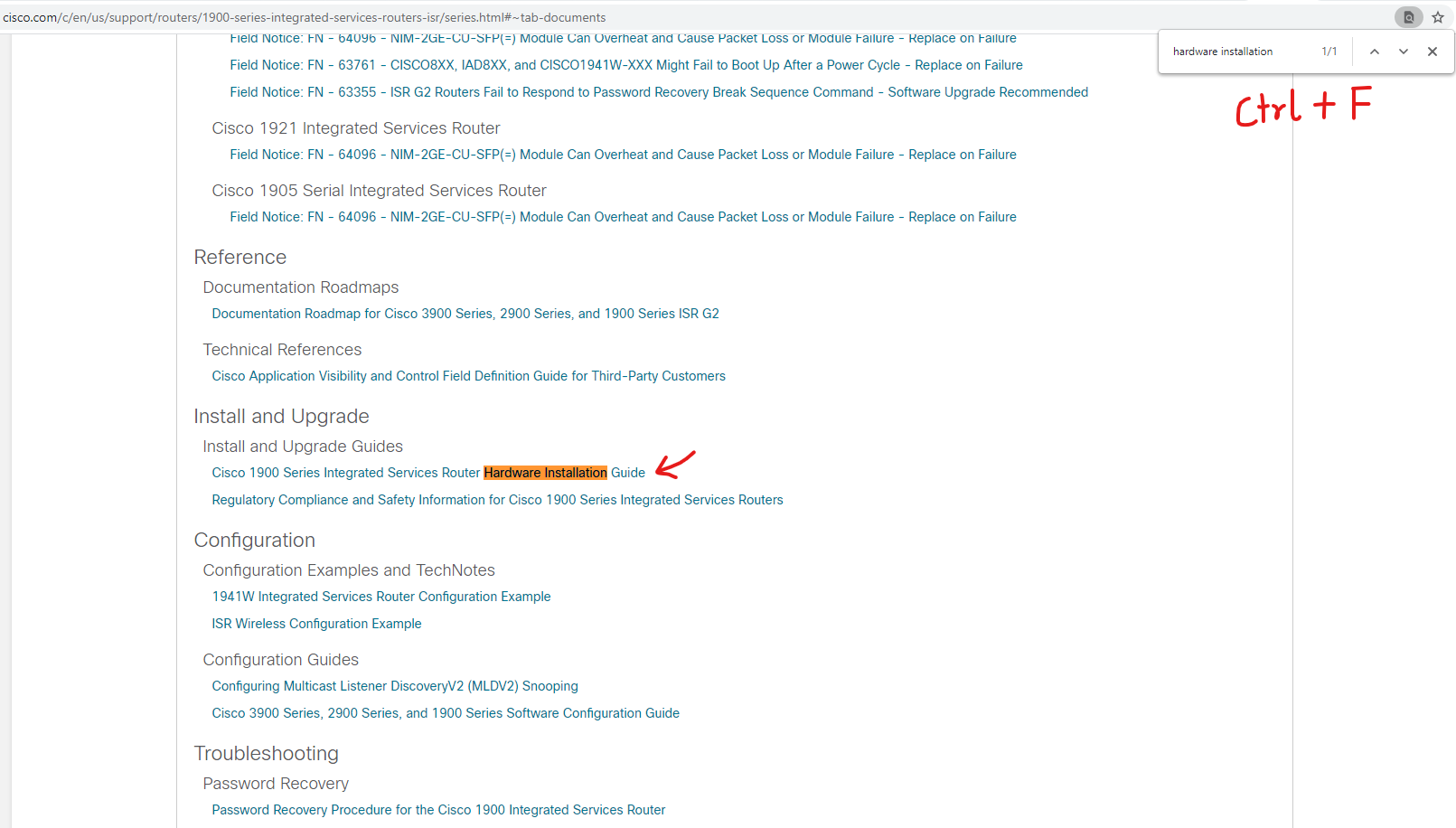Open 1941W Integrated Services Router Configuration Example
1456x828 pixels.
[x=381, y=597]
